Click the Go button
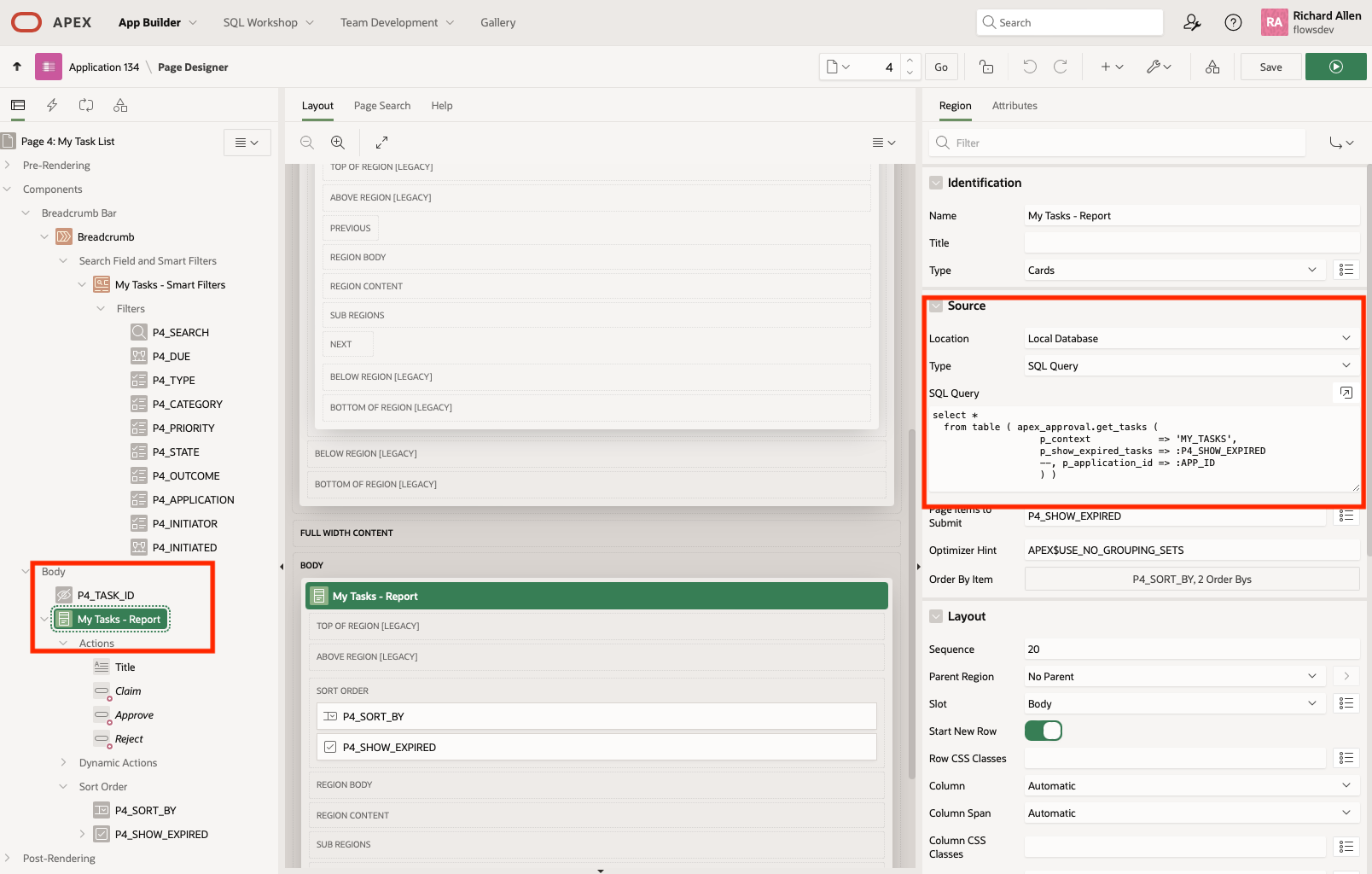Screen dimensions: 1372x874 (x=941, y=67)
